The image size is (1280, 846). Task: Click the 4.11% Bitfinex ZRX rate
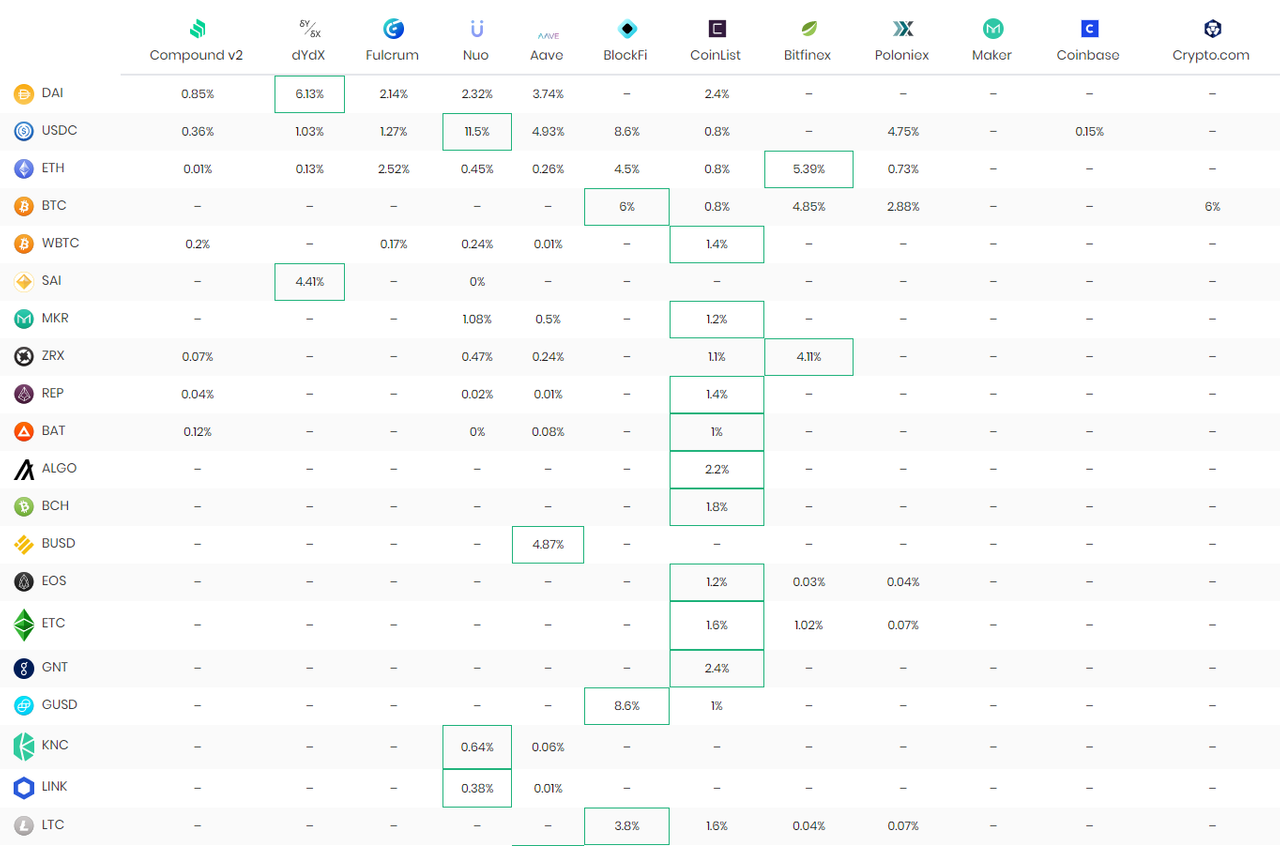[808, 357]
